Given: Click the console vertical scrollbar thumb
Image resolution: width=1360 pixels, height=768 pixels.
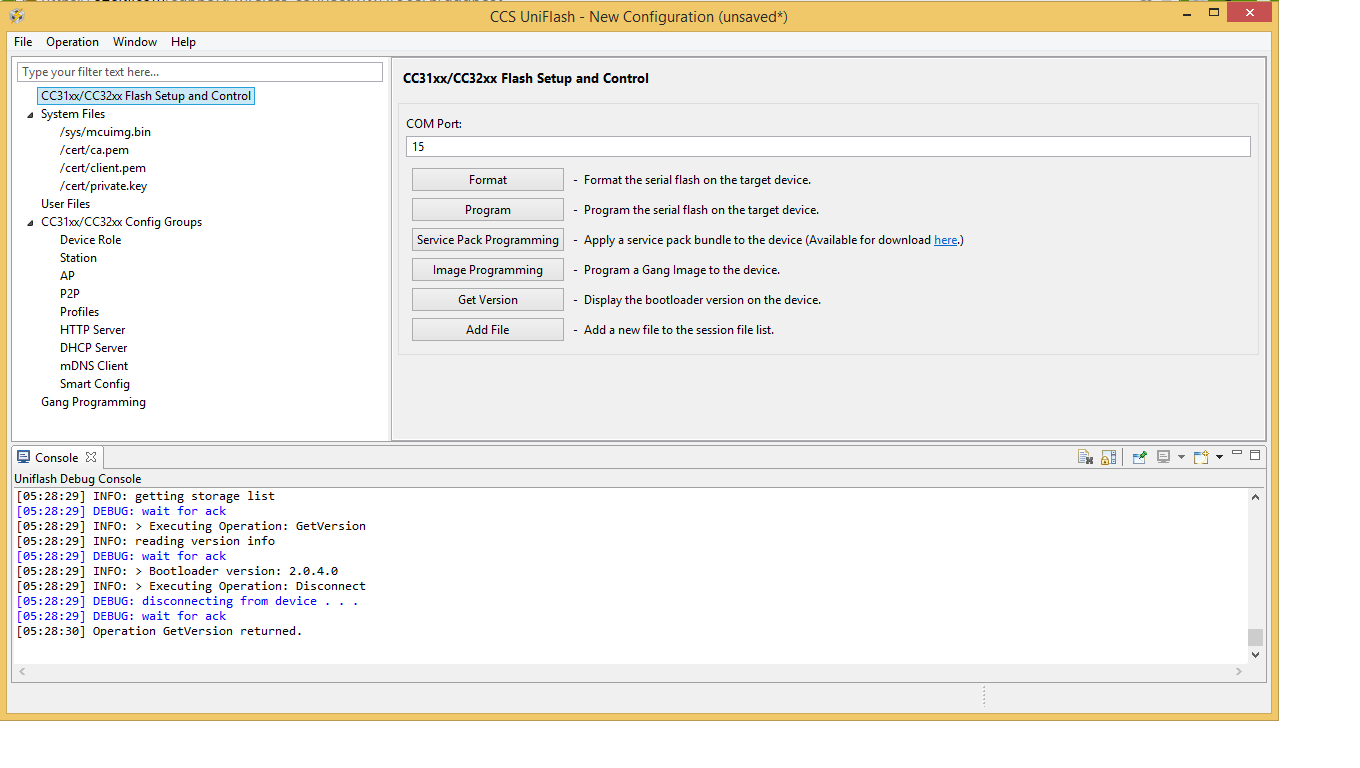Looking at the screenshot, I should pyautogui.click(x=1256, y=637).
